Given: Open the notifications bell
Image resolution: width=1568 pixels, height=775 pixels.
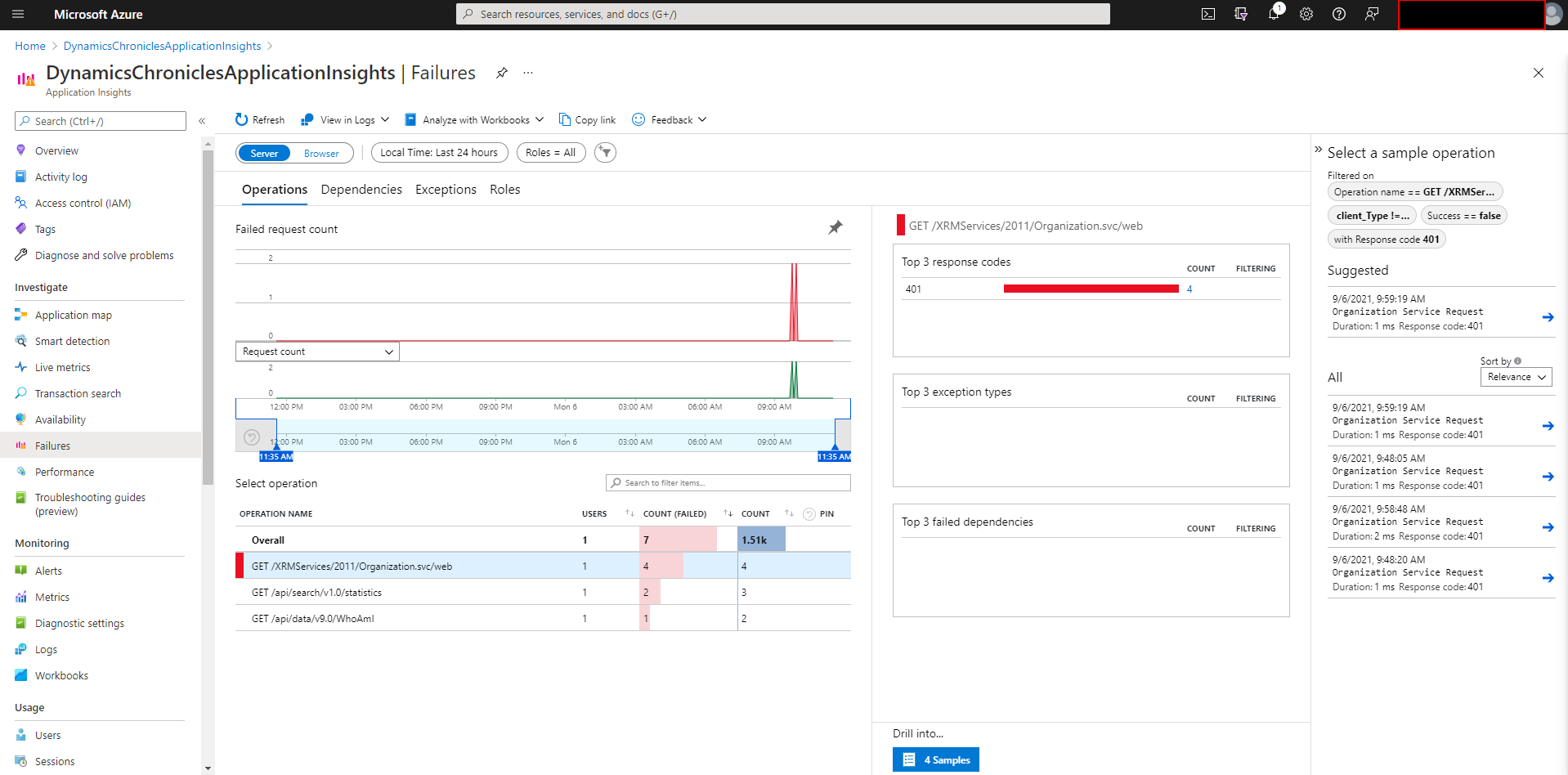Looking at the screenshot, I should 1274,14.
